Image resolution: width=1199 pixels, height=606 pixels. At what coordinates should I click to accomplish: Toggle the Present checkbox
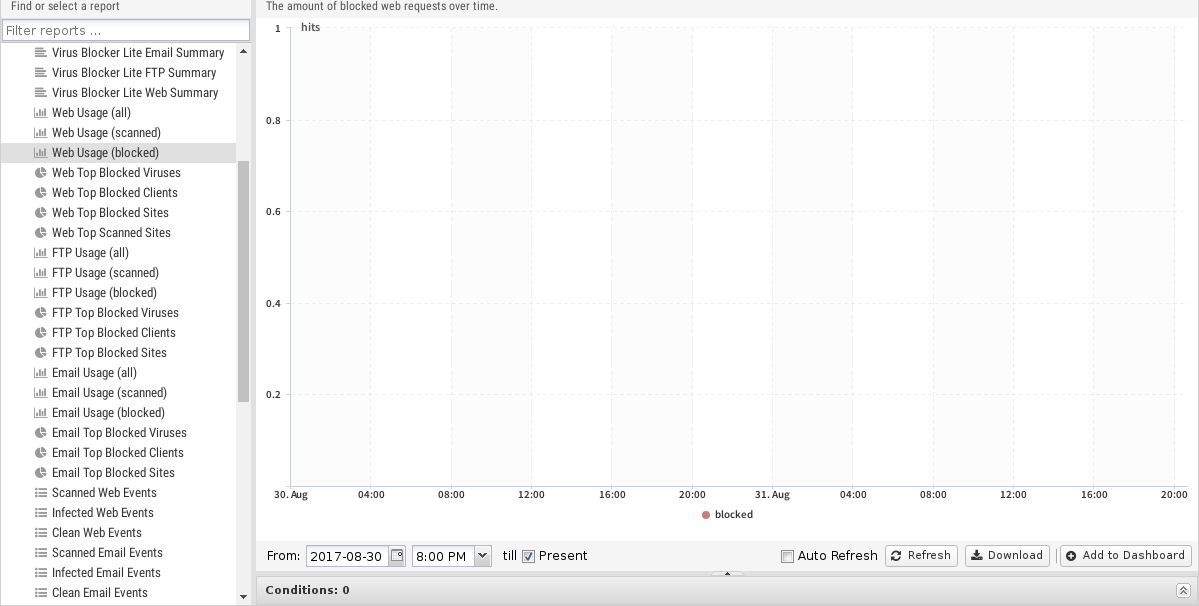click(x=528, y=556)
